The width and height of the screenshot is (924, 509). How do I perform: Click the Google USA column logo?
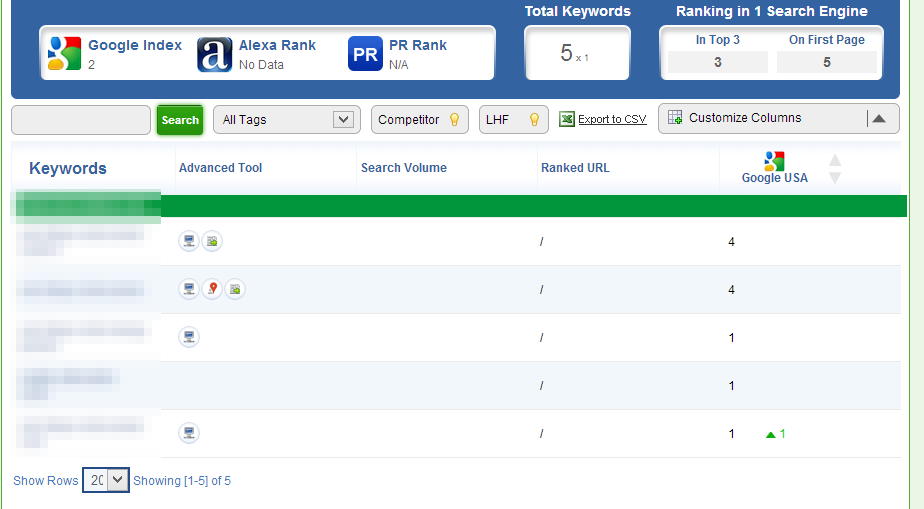click(x=774, y=161)
